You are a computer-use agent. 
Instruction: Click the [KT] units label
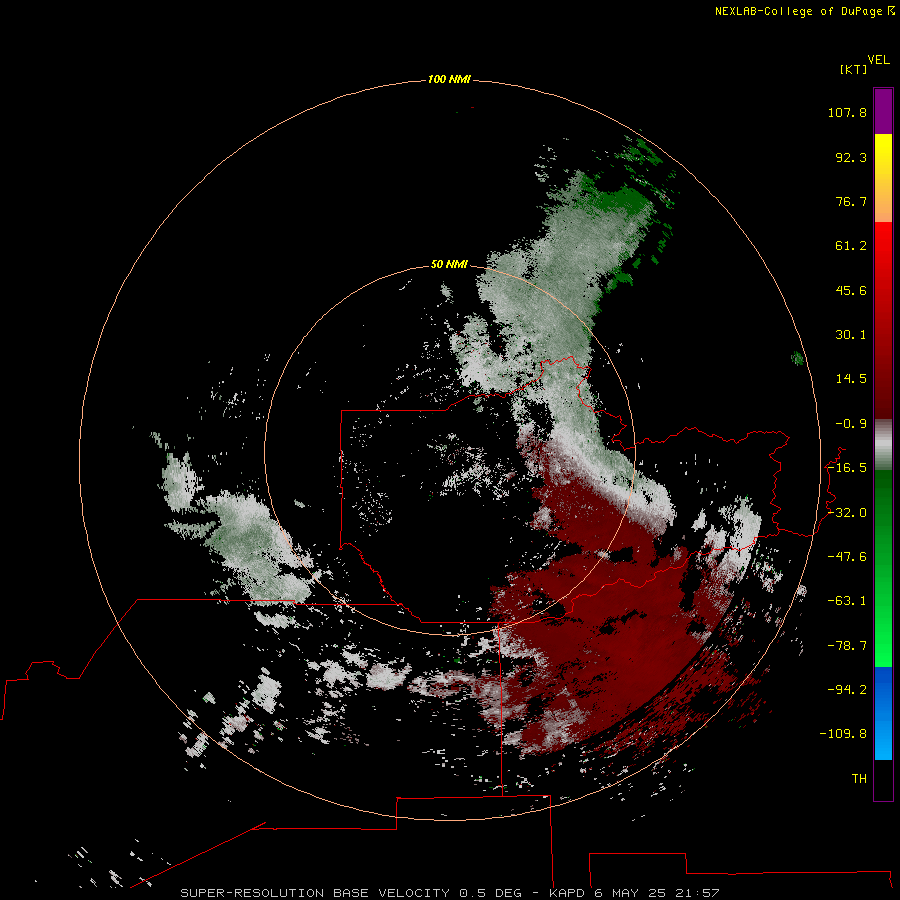[x=853, y=69]
